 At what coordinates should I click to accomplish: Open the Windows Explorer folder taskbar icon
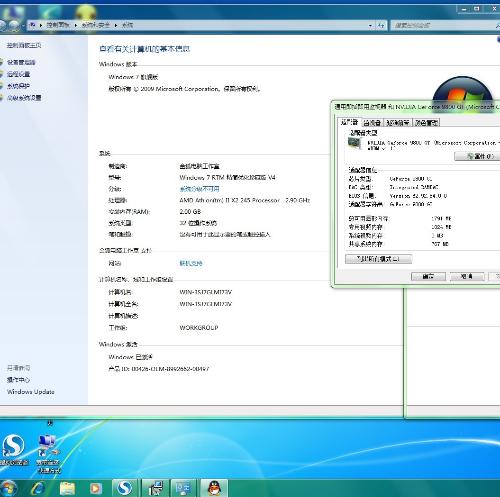coord(67,489)
